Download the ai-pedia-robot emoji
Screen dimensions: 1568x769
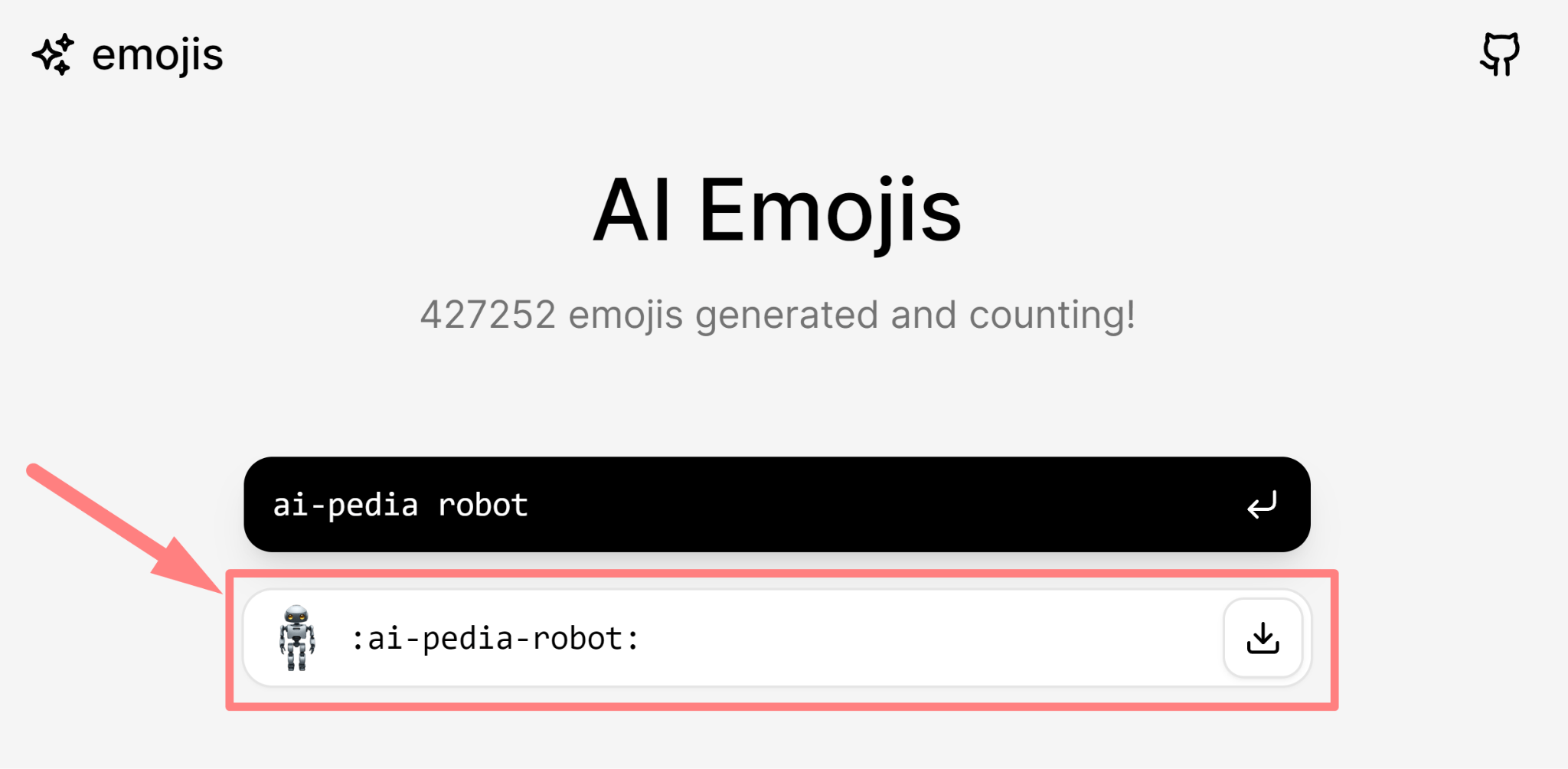(1263, 638)
